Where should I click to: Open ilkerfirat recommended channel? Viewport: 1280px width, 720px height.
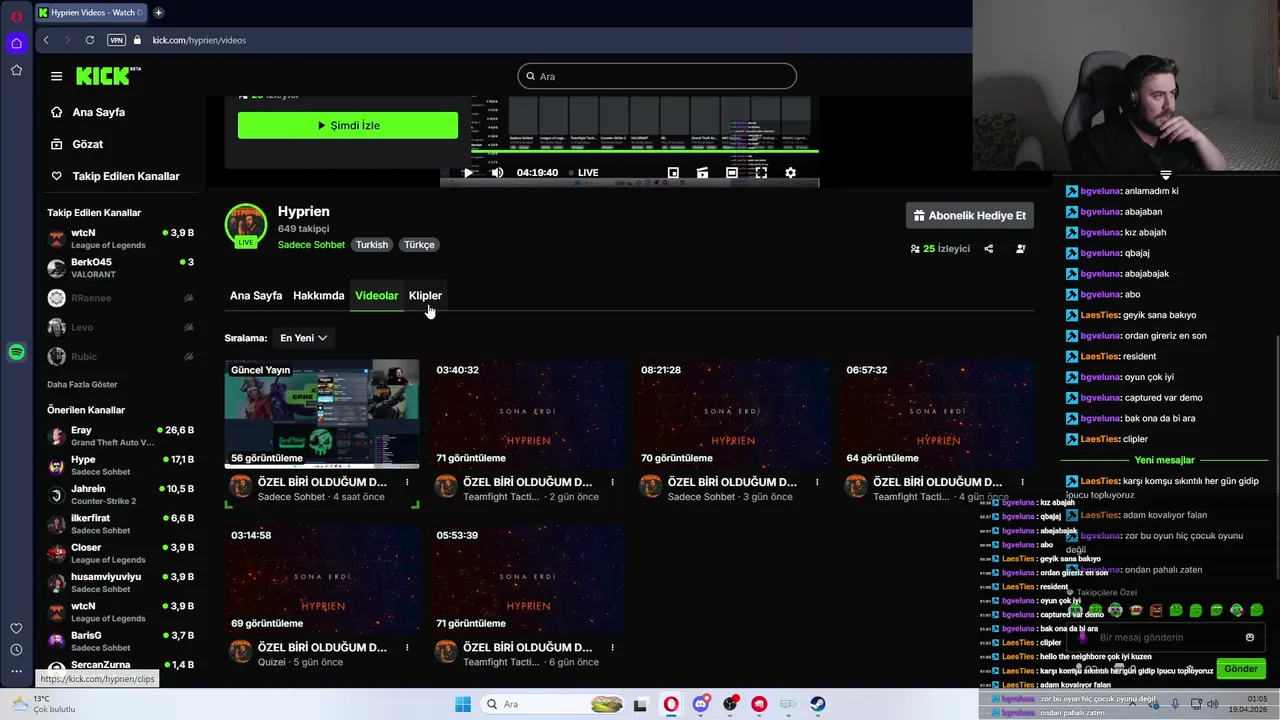(x=121, y=524)
